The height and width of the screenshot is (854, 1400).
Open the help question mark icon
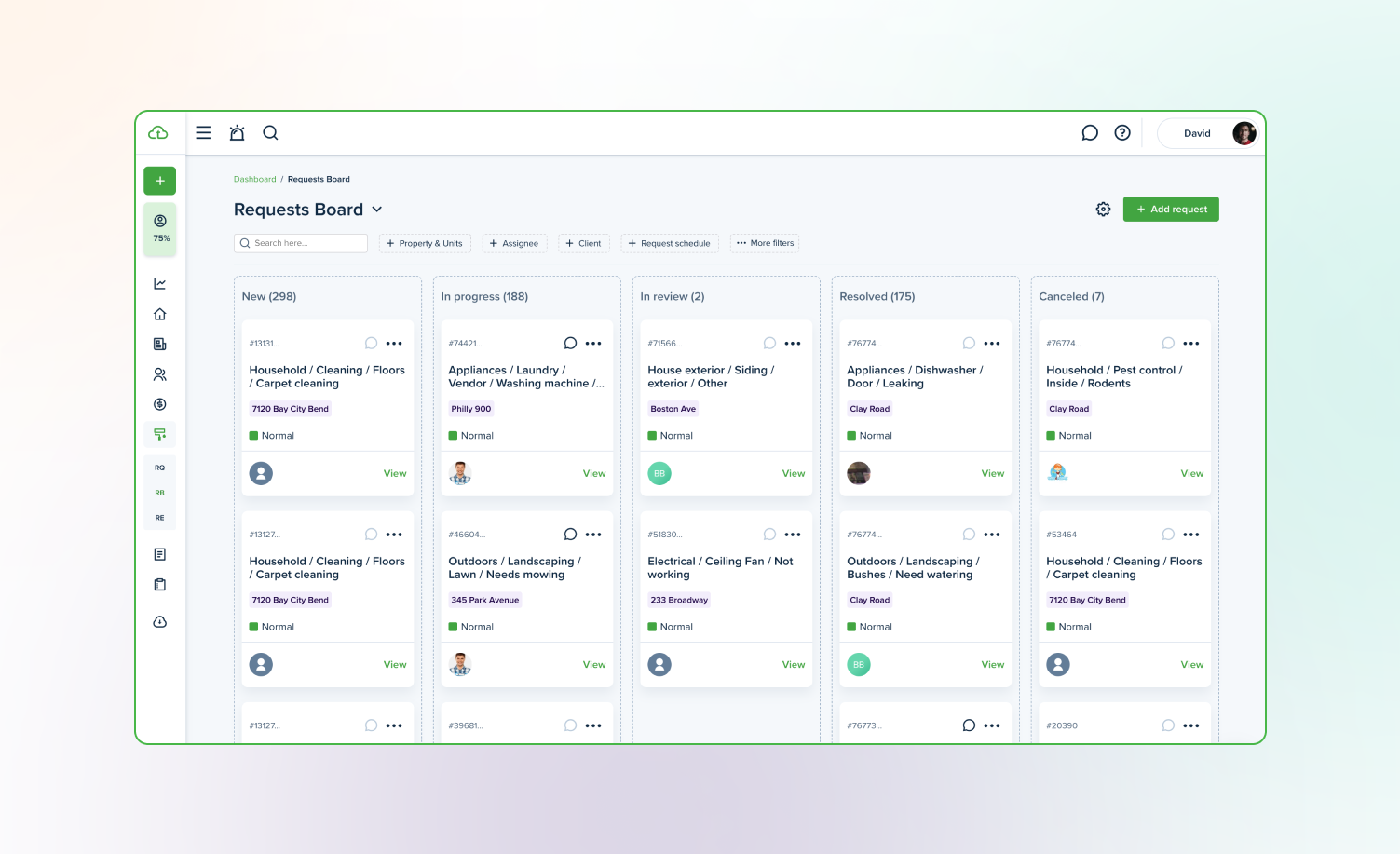click(x=1122, y=133)
